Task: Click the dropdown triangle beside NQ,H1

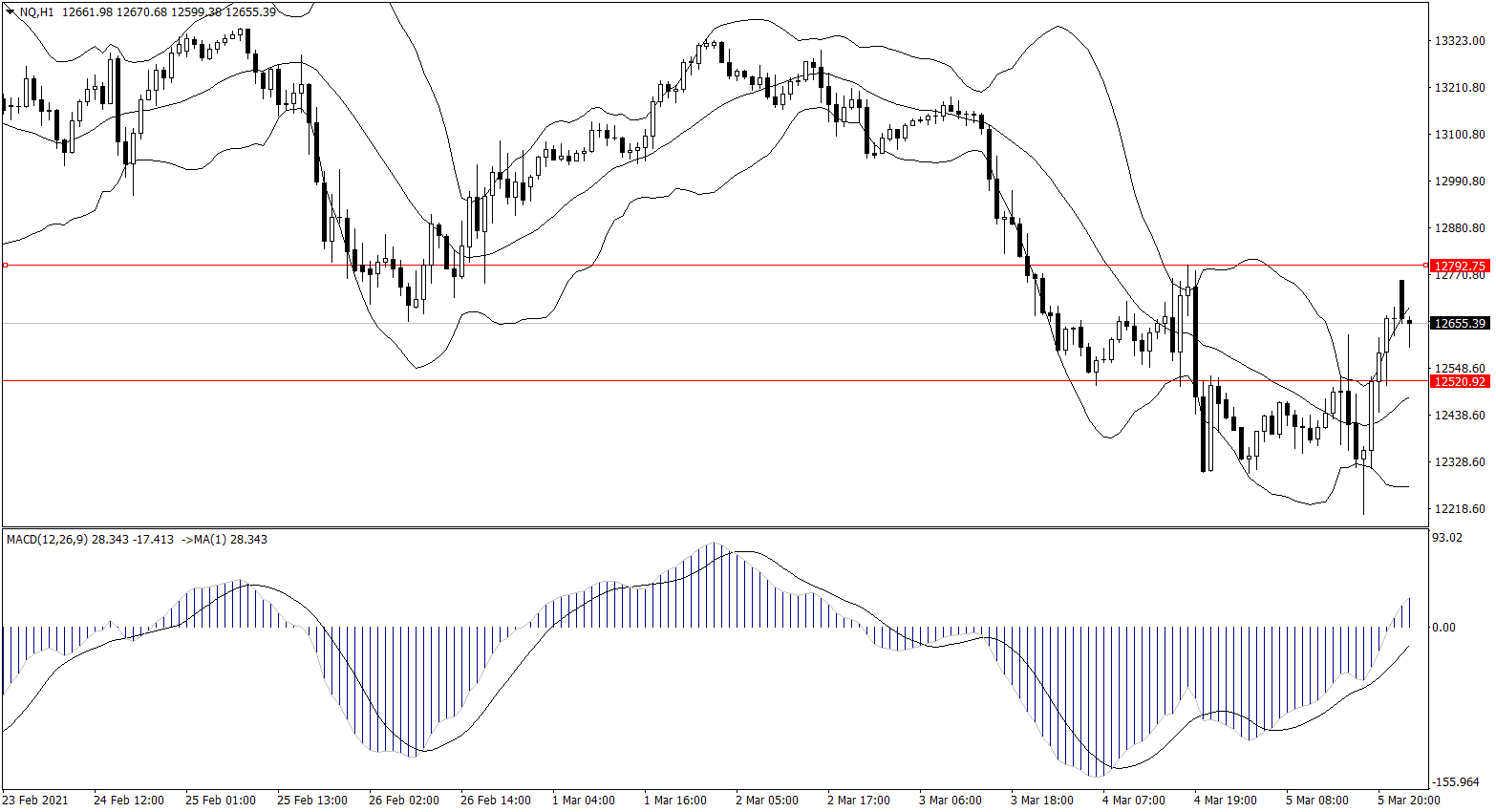Action: click(11, 11)
